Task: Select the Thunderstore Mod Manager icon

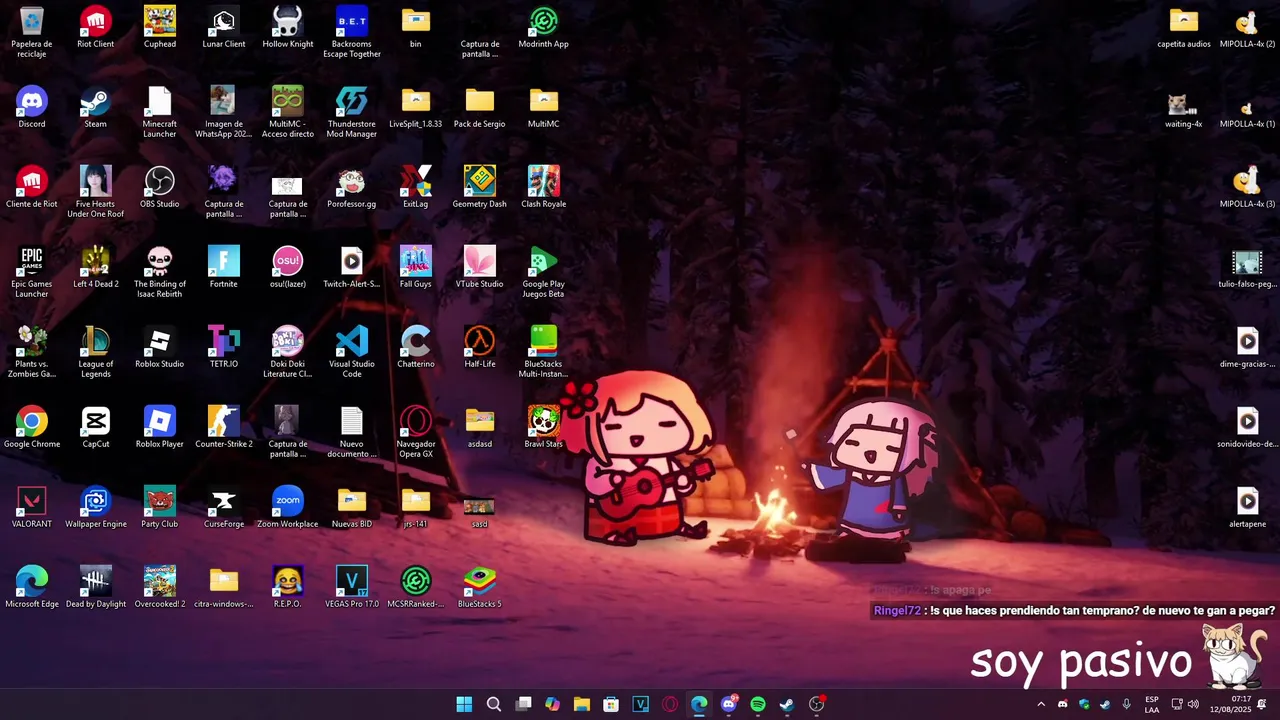Action: pyautogui.click(x=352, y=112)
